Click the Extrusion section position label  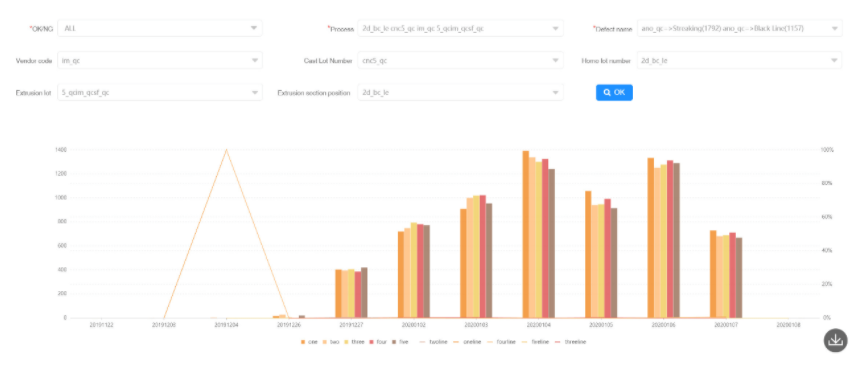point(314,93)
